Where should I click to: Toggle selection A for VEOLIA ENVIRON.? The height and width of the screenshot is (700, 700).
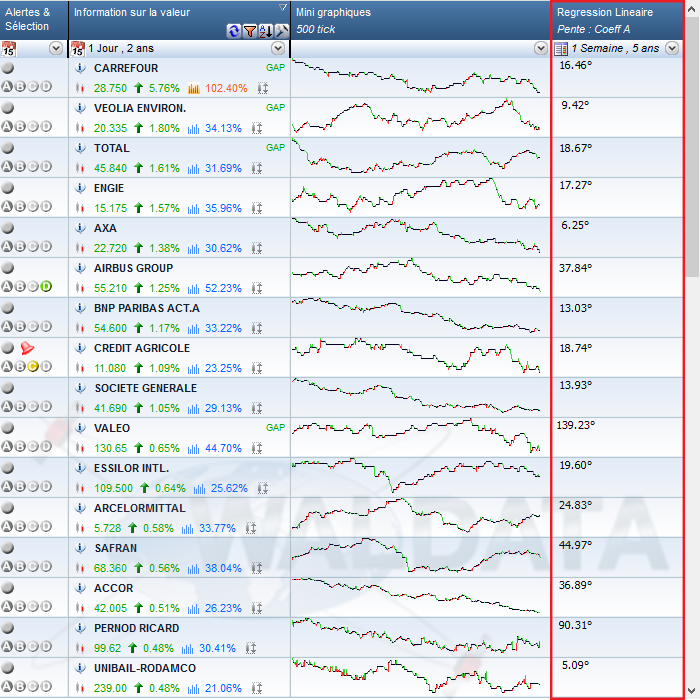7,126
